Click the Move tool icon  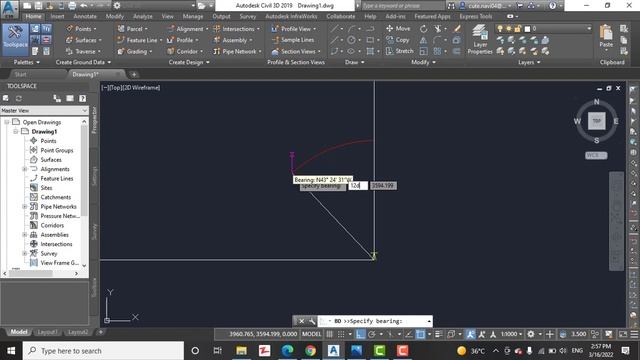pyautogui.click(x=389, y=28)
